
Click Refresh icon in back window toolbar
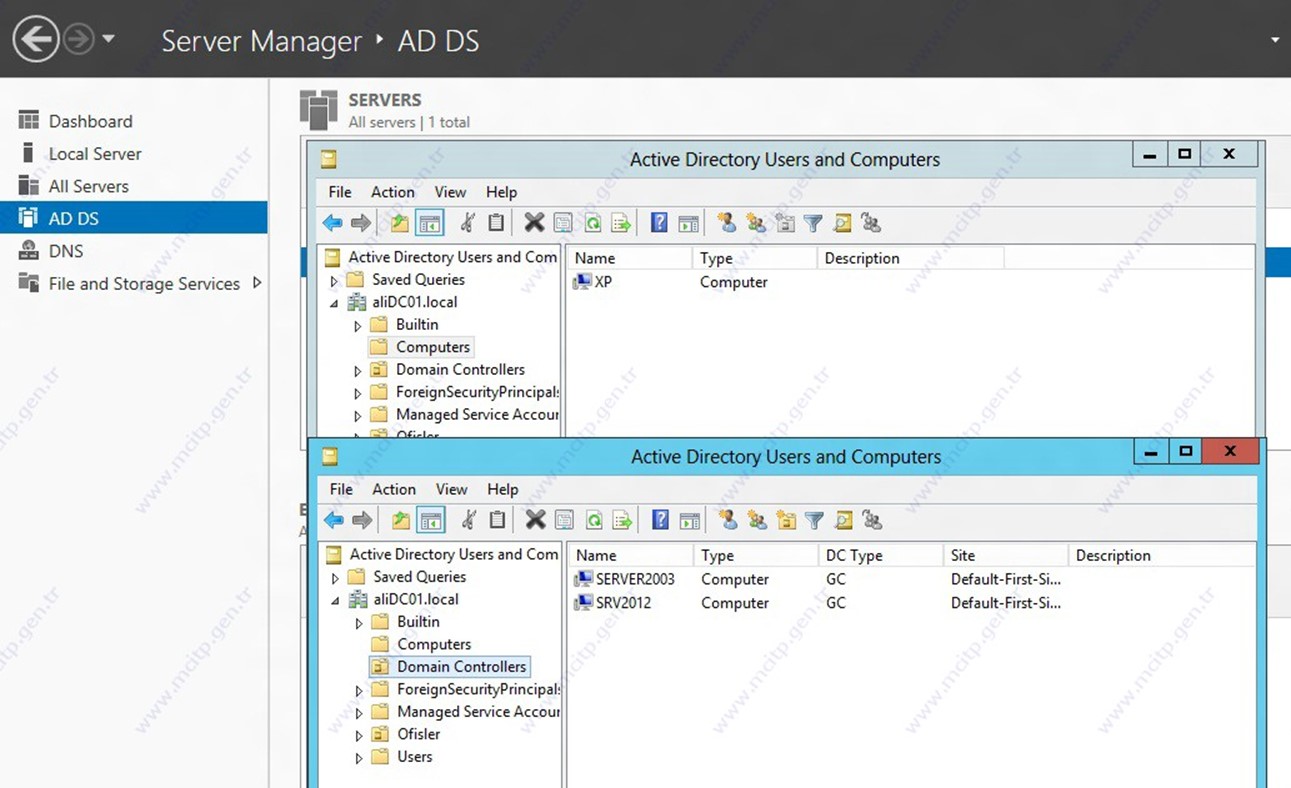coord(592,223)
